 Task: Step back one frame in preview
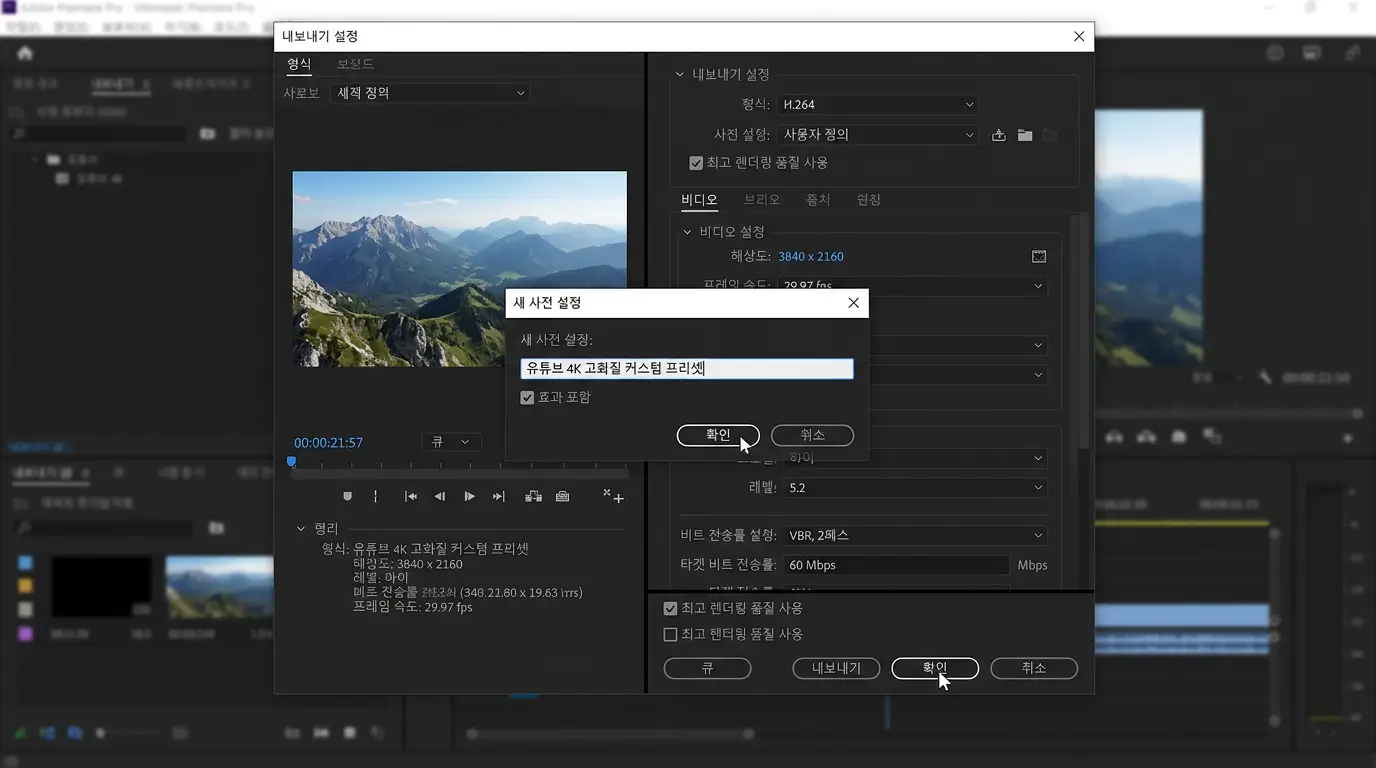point(439,497)
